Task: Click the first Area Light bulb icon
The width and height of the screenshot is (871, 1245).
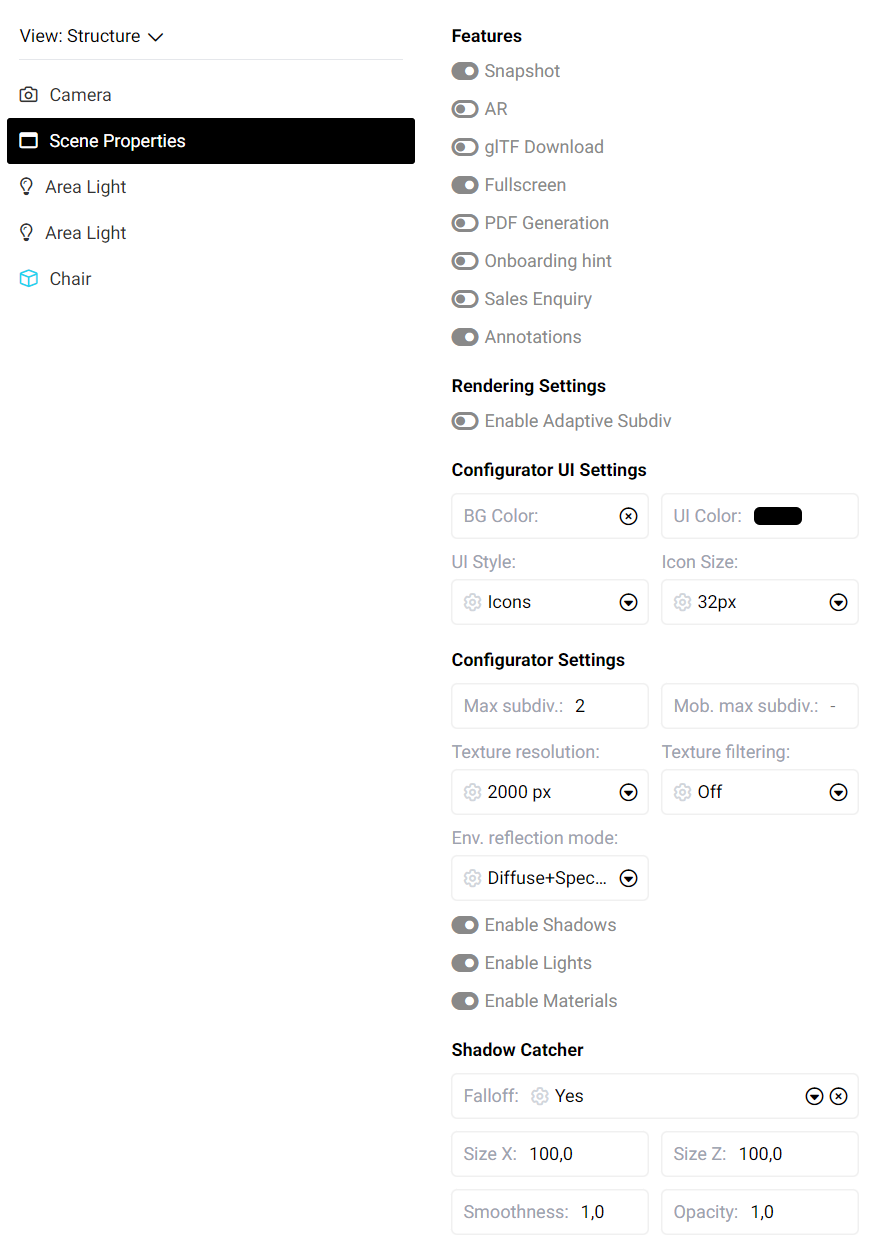Action: (x=27, y=187)
